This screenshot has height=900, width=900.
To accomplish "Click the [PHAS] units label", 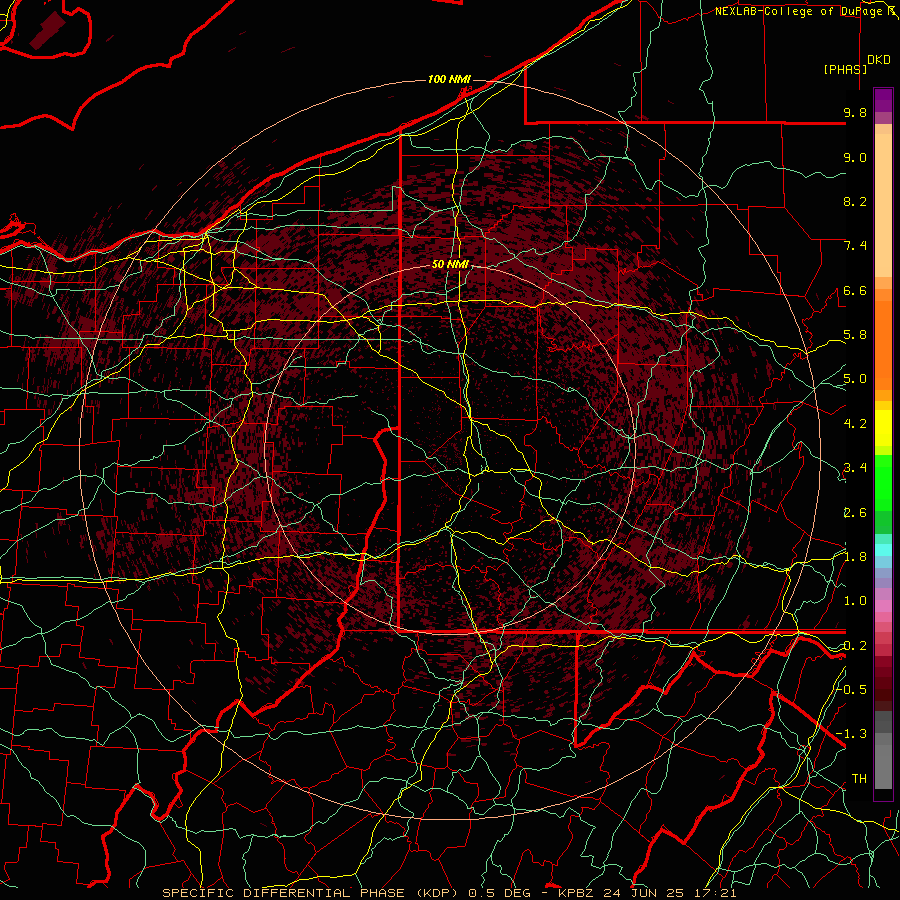I will click(x=845, y=69).
